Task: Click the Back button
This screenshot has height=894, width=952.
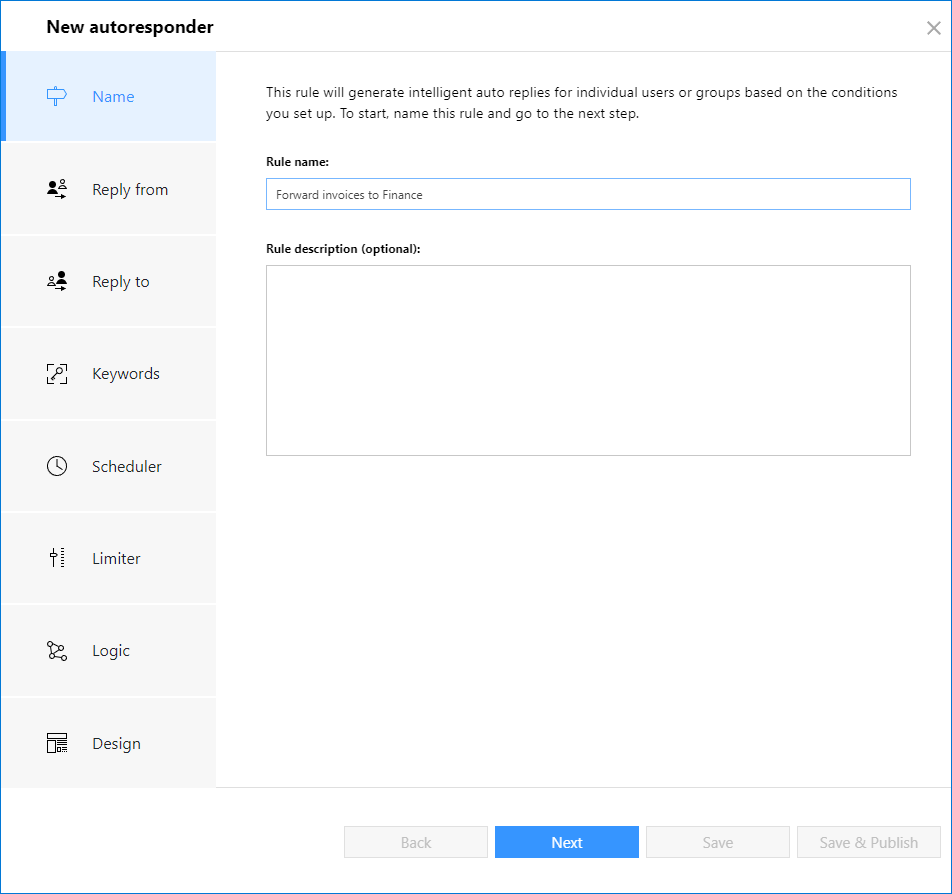Action: (416, 842)
